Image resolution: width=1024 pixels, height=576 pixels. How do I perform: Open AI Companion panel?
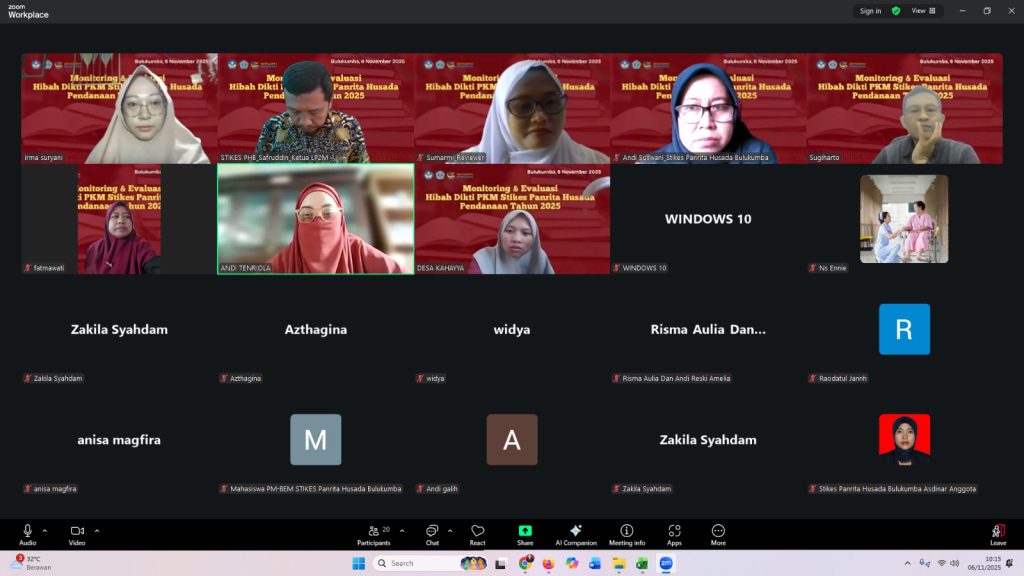tap(576, 534)
